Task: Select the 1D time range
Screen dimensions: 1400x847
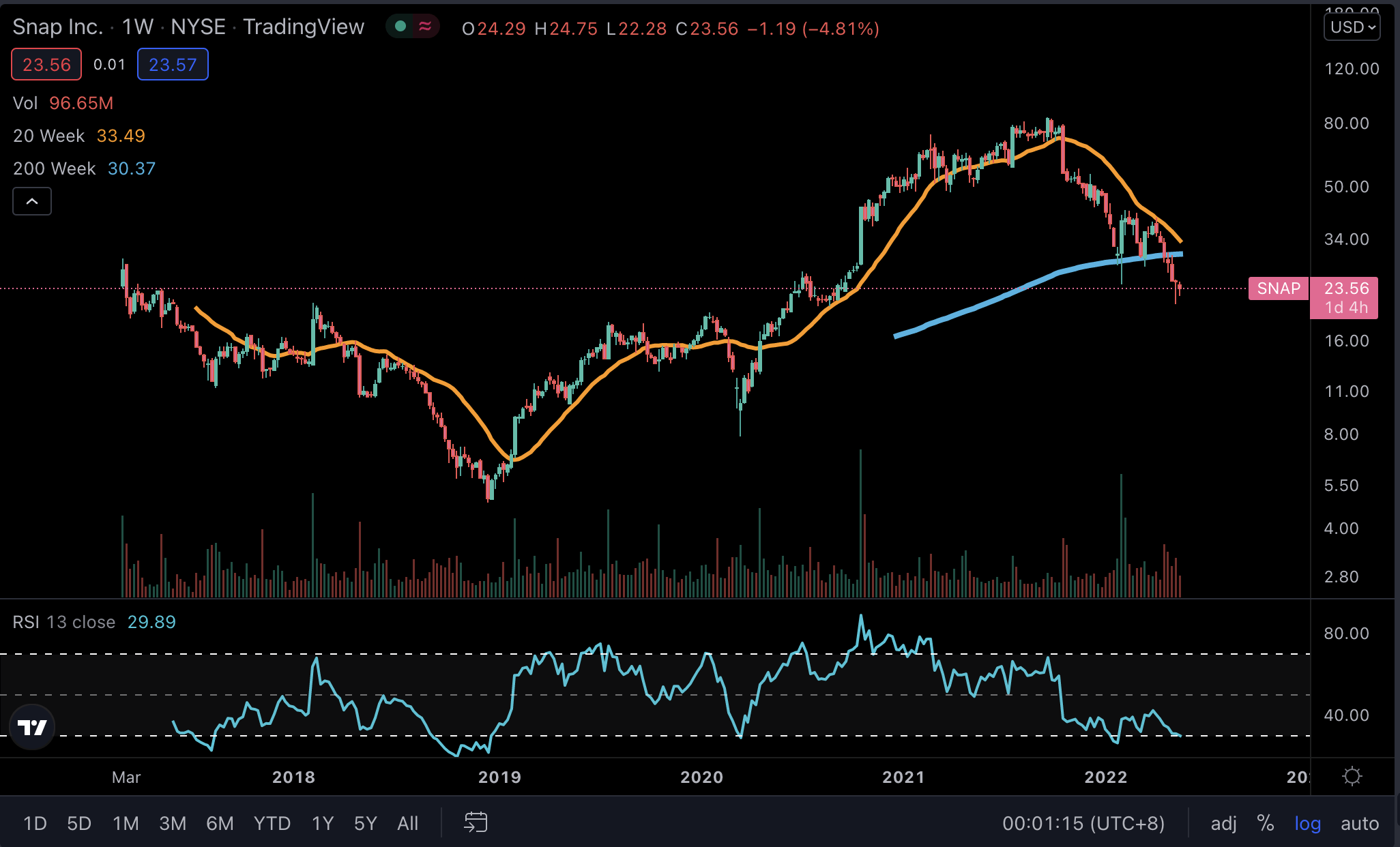Action: (35, 823)
